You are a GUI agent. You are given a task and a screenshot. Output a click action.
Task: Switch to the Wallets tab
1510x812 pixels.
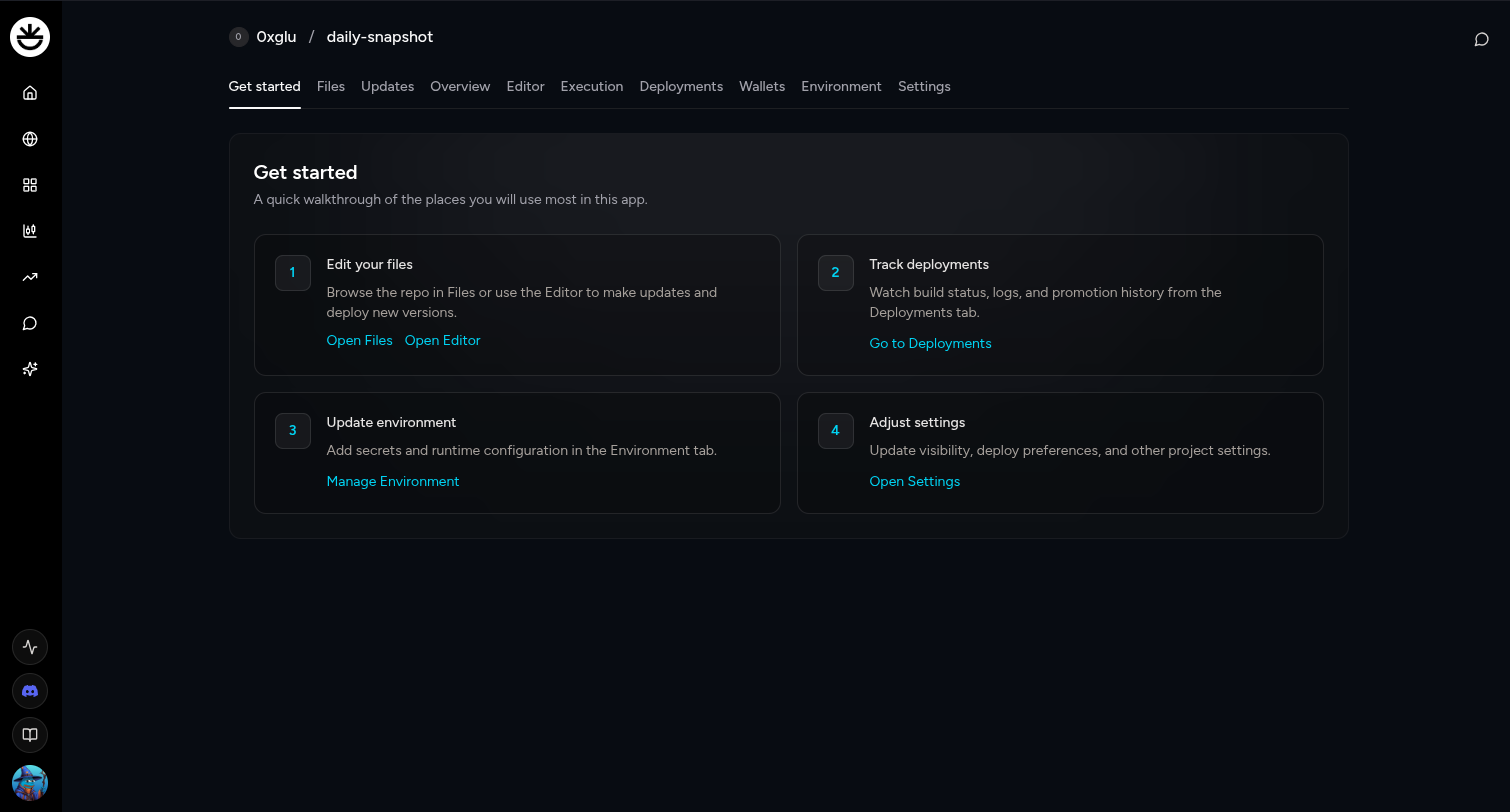pos(761,87)
